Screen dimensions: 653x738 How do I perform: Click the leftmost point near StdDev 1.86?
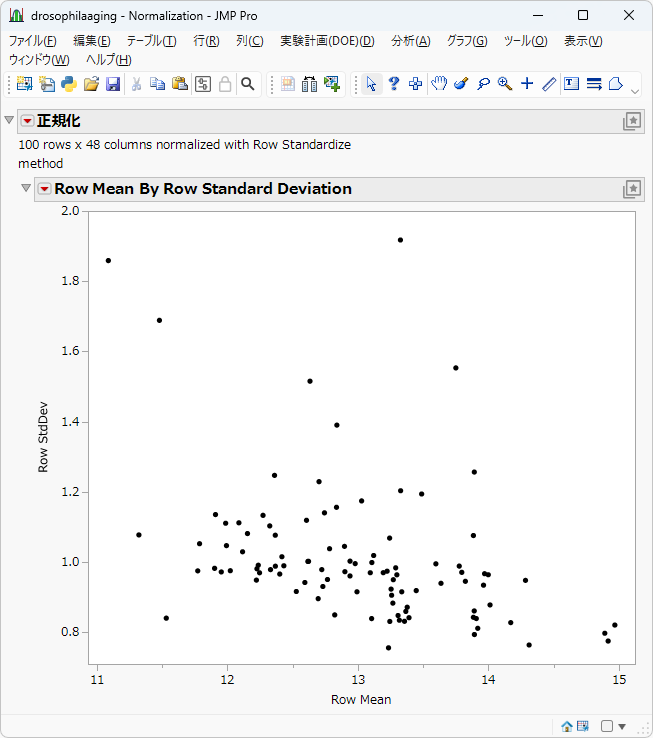[x=108, y=261]
